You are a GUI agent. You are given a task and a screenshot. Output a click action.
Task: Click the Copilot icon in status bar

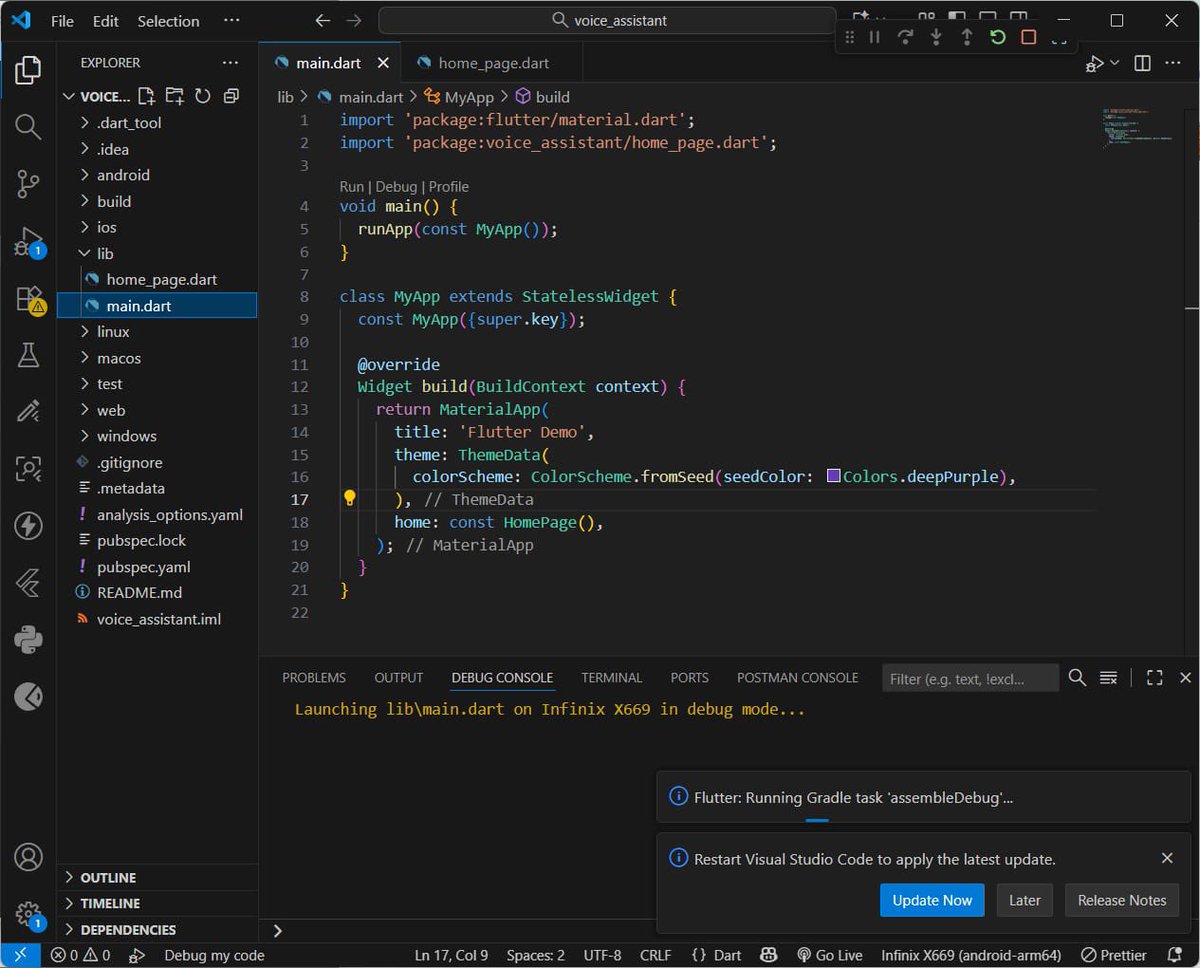point(769,955)
